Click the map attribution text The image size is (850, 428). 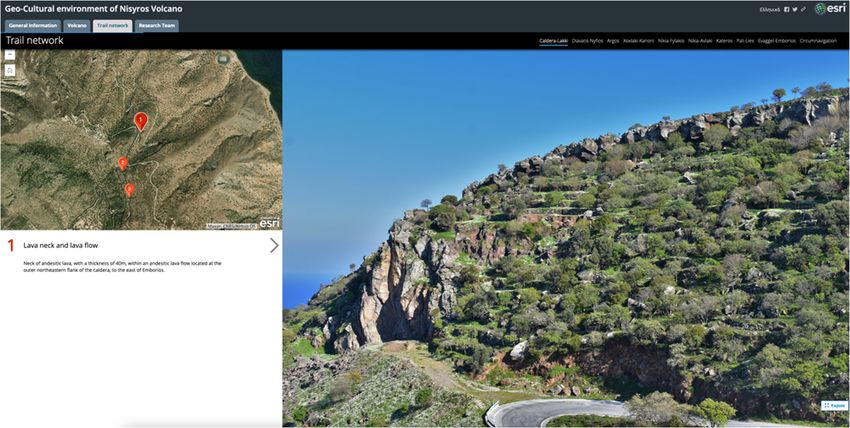tap(231, 226)
